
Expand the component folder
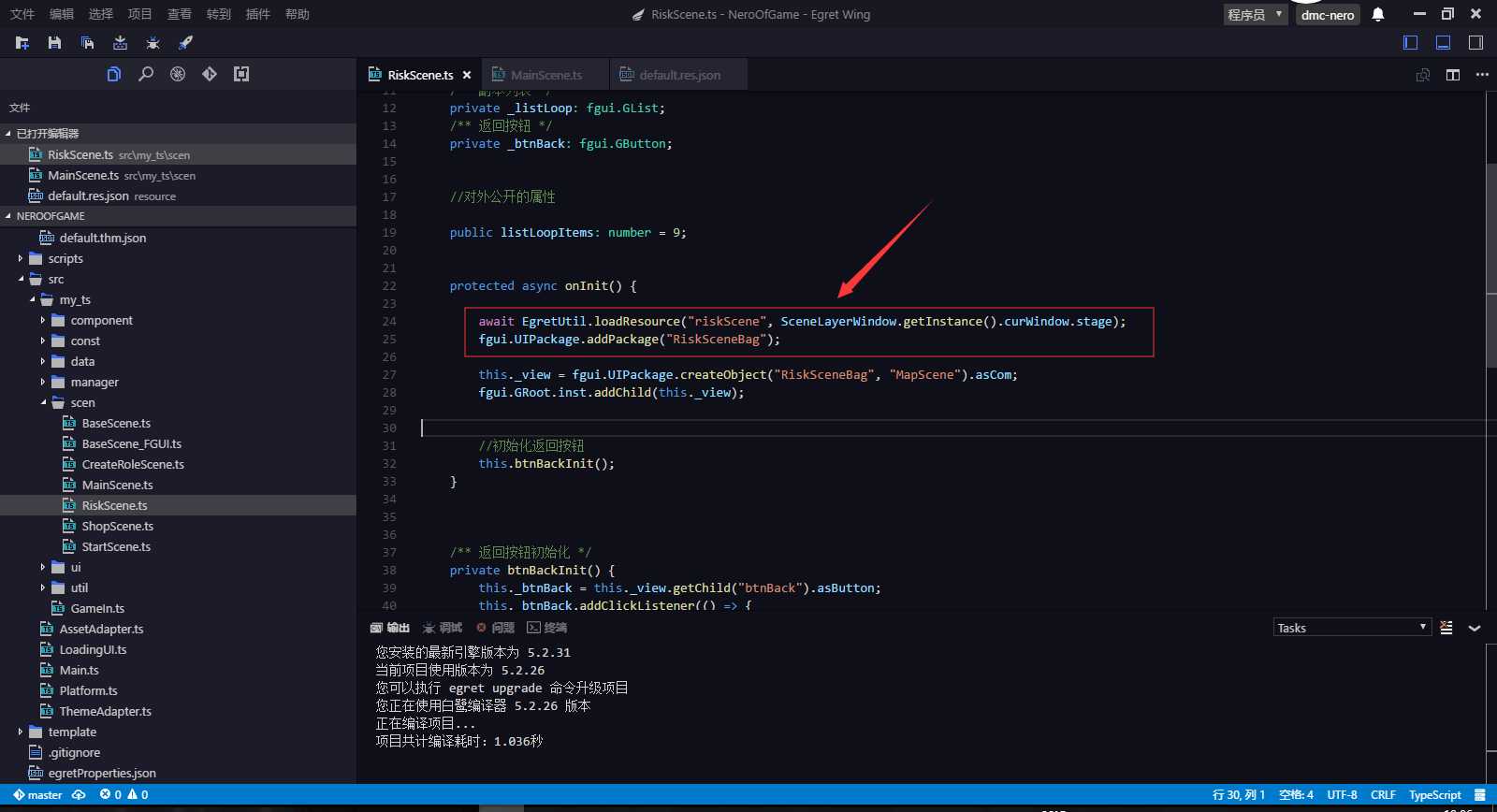tap(43, 321)
